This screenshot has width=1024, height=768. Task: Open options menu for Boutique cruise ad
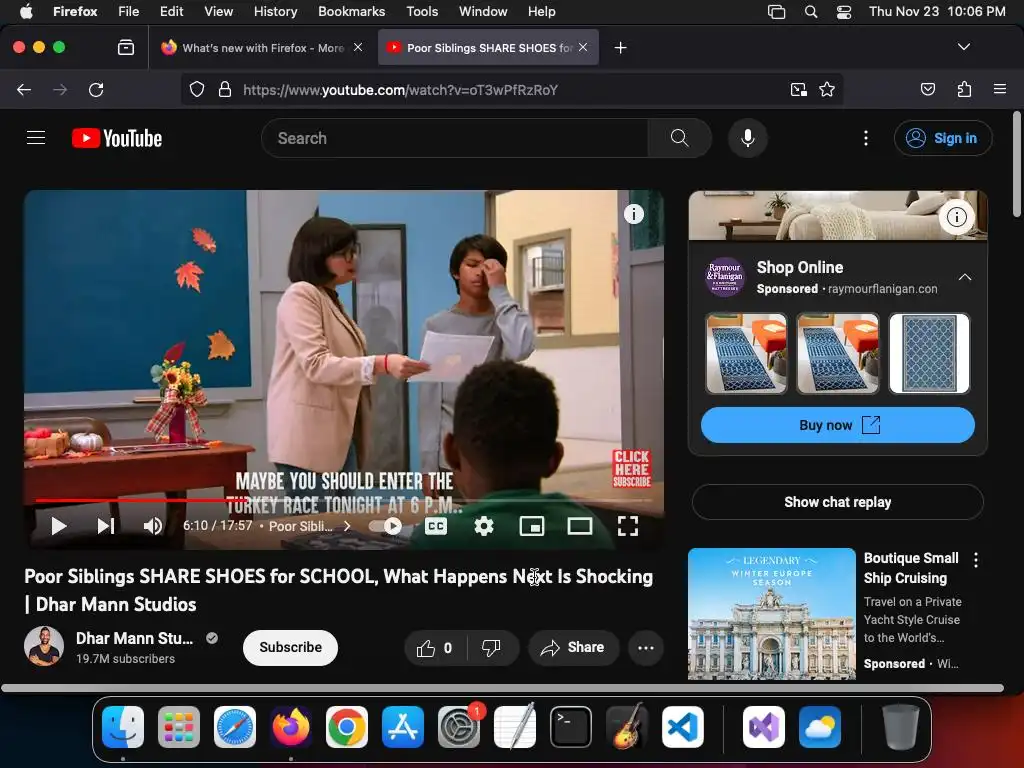click(x=976, y=560)
